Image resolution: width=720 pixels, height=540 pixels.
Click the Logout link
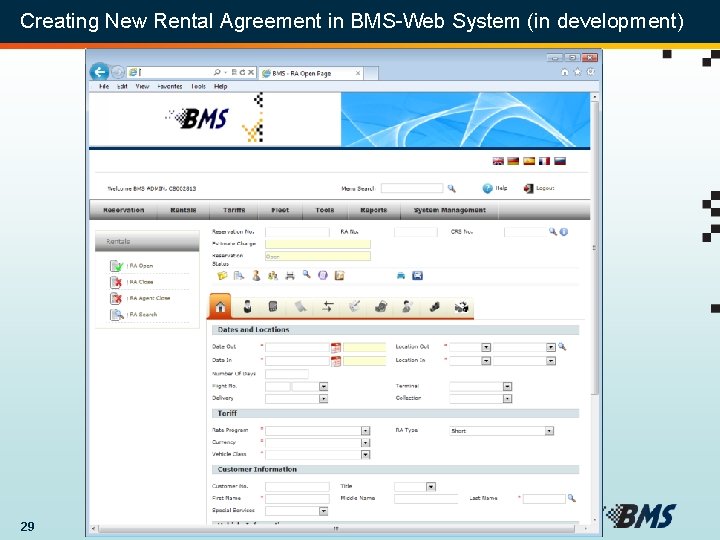point(545,188)
